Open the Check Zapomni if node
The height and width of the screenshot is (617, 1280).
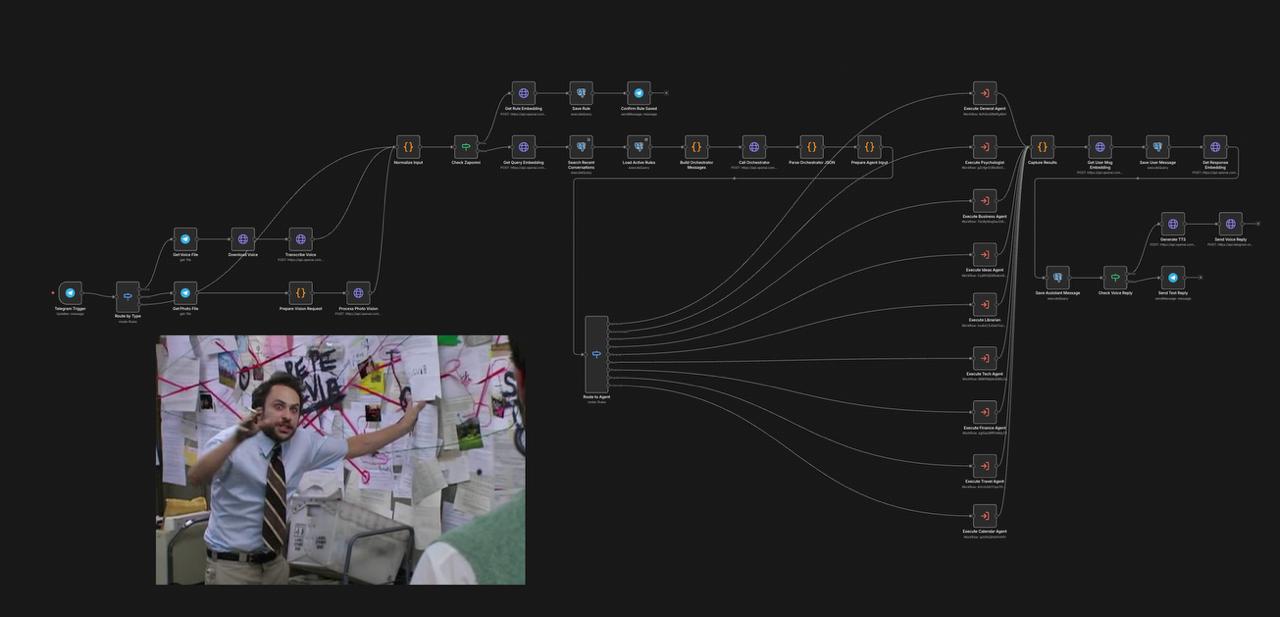(465, 147)
